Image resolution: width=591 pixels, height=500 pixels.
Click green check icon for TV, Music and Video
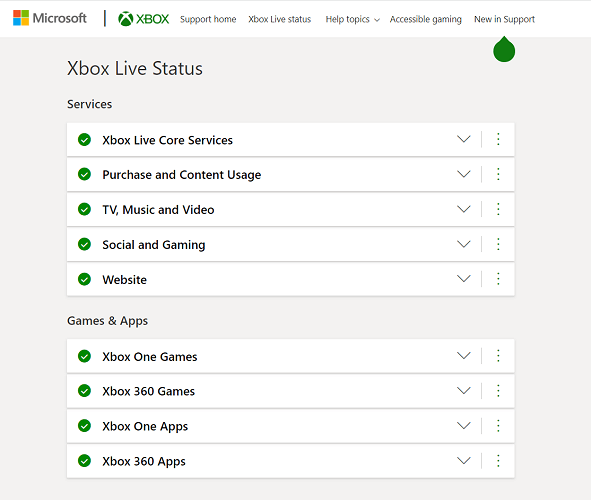click(x=84, y=209)
